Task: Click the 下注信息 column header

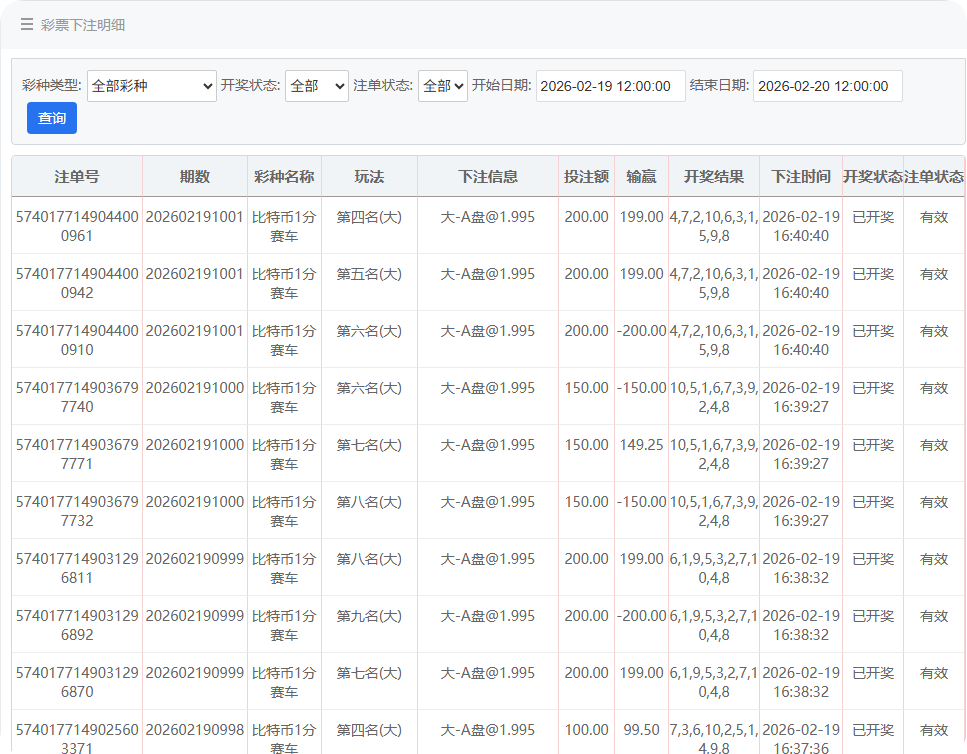Action: pos(488,177)
